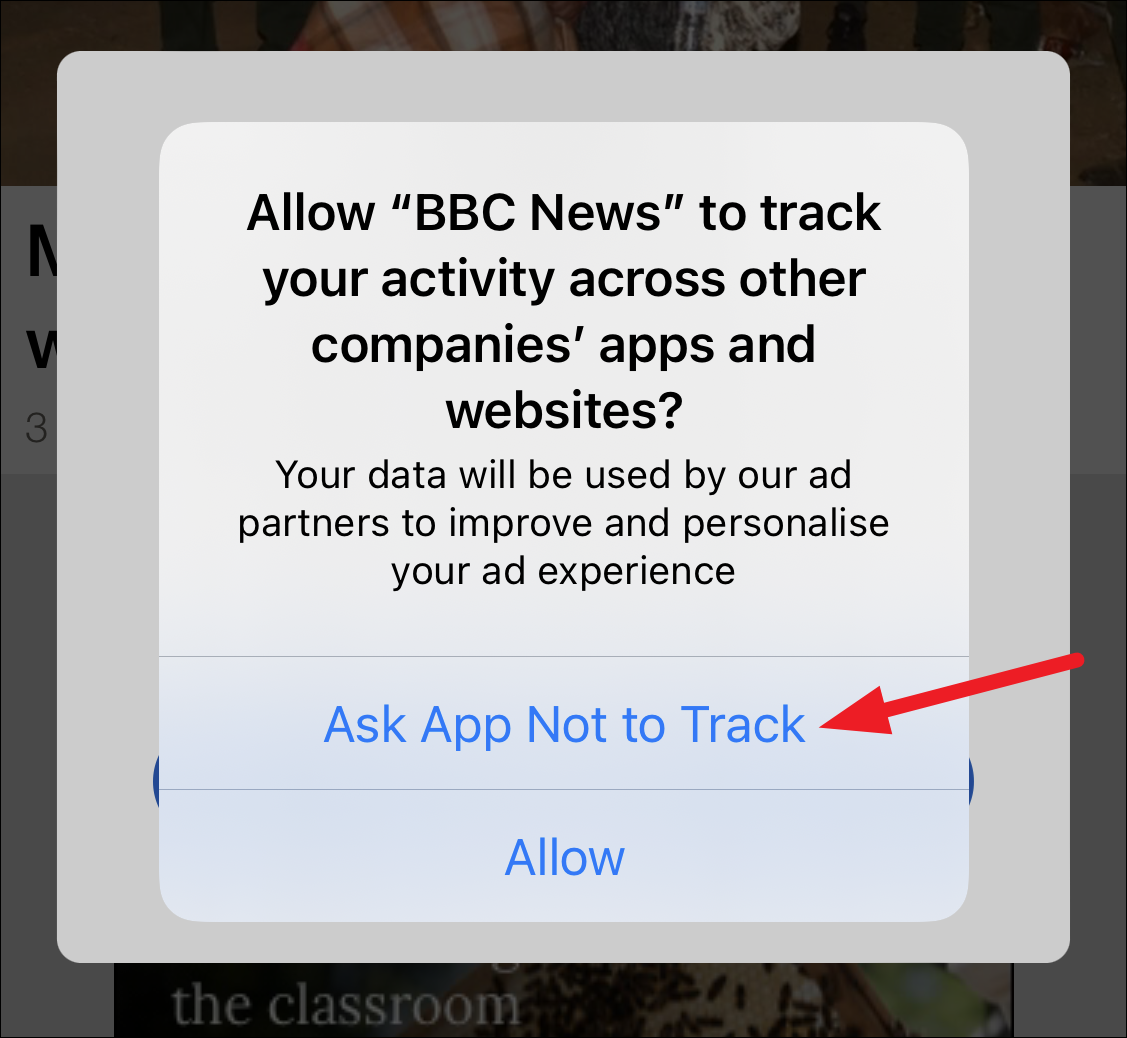1127x1038 pixels.
Task: Tap the blue button edge right of alert
Action: (971, 782)
